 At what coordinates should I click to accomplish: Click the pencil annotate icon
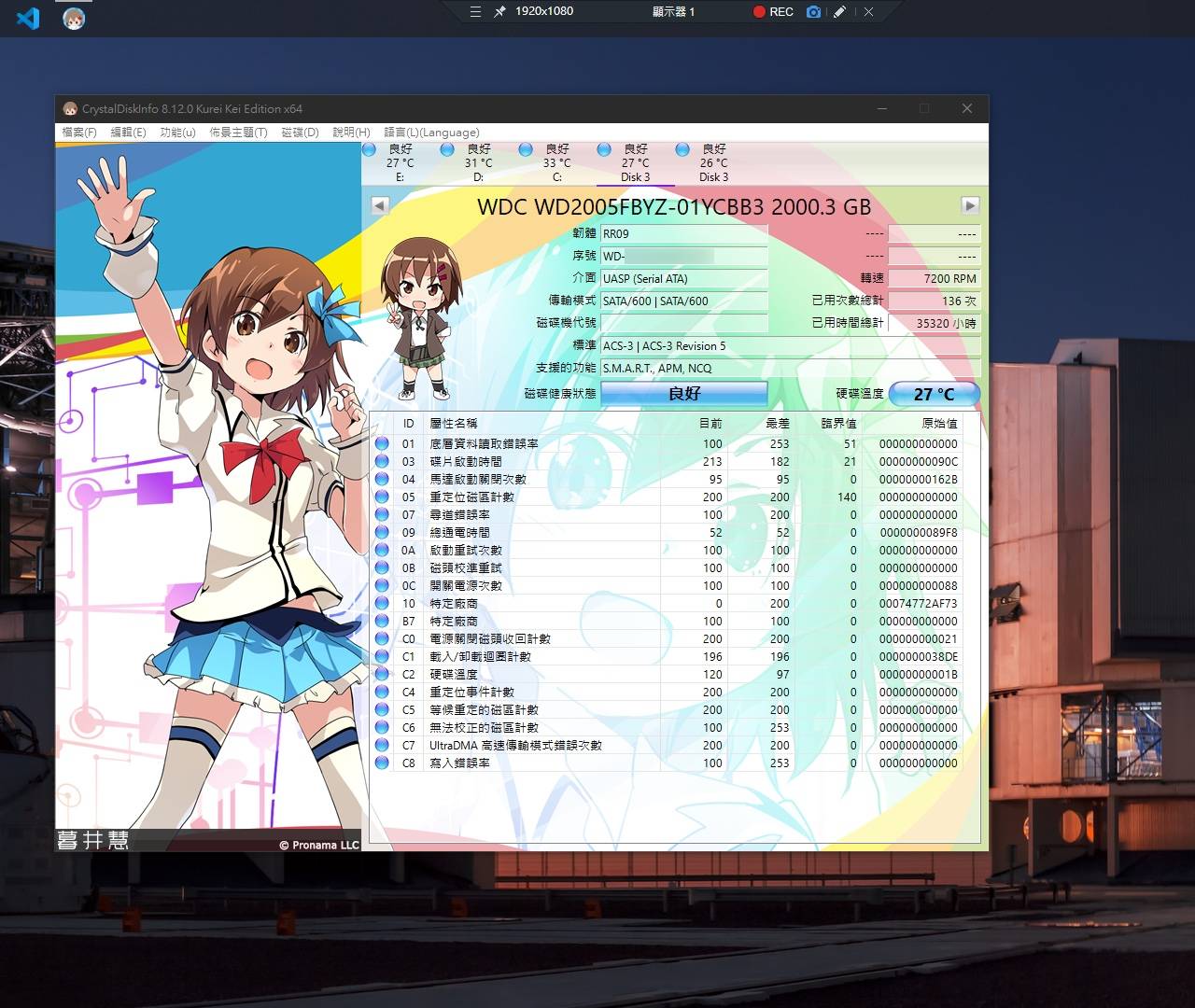(x=840, y=12)
